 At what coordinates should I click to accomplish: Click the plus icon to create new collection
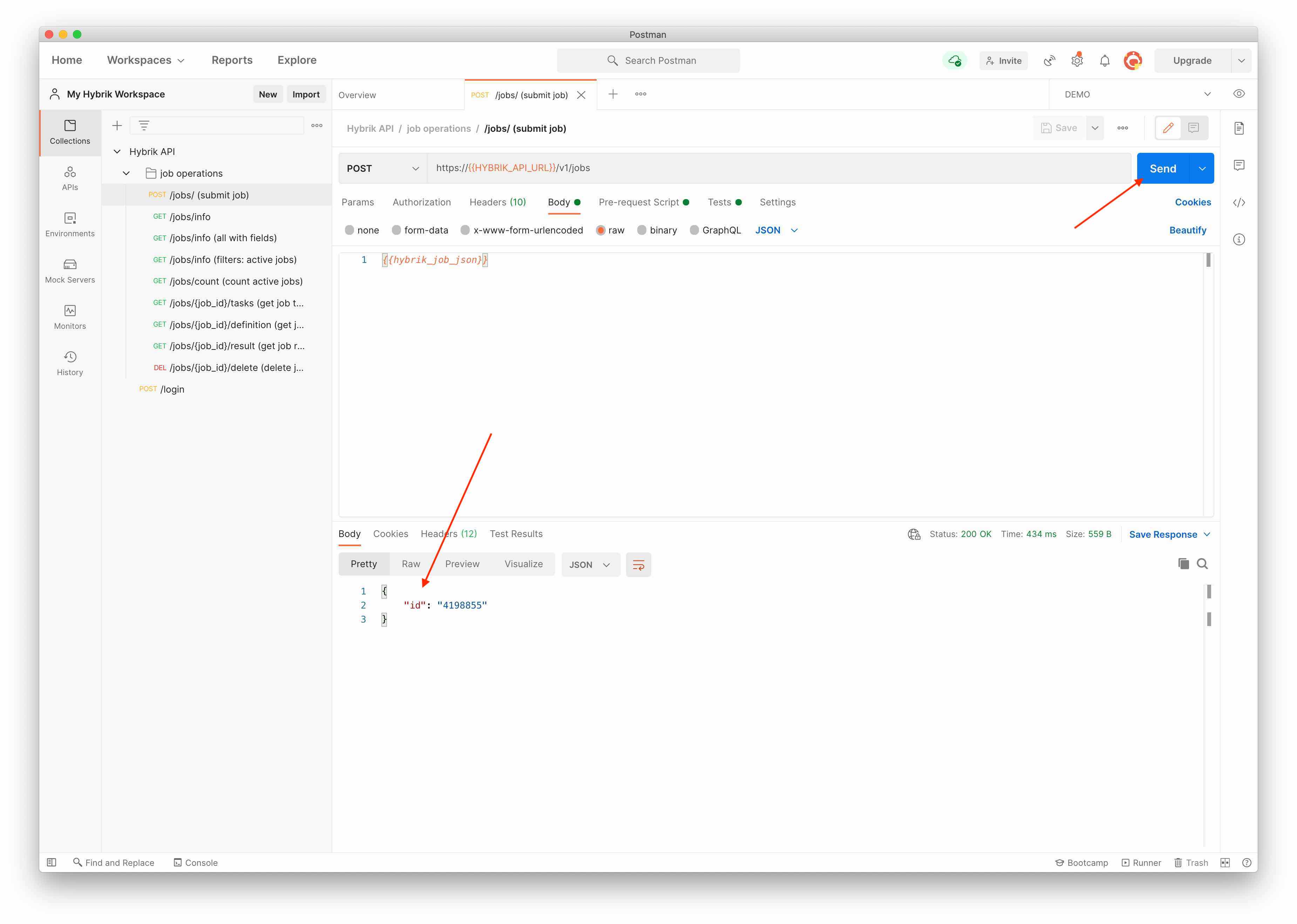[117, 125]
